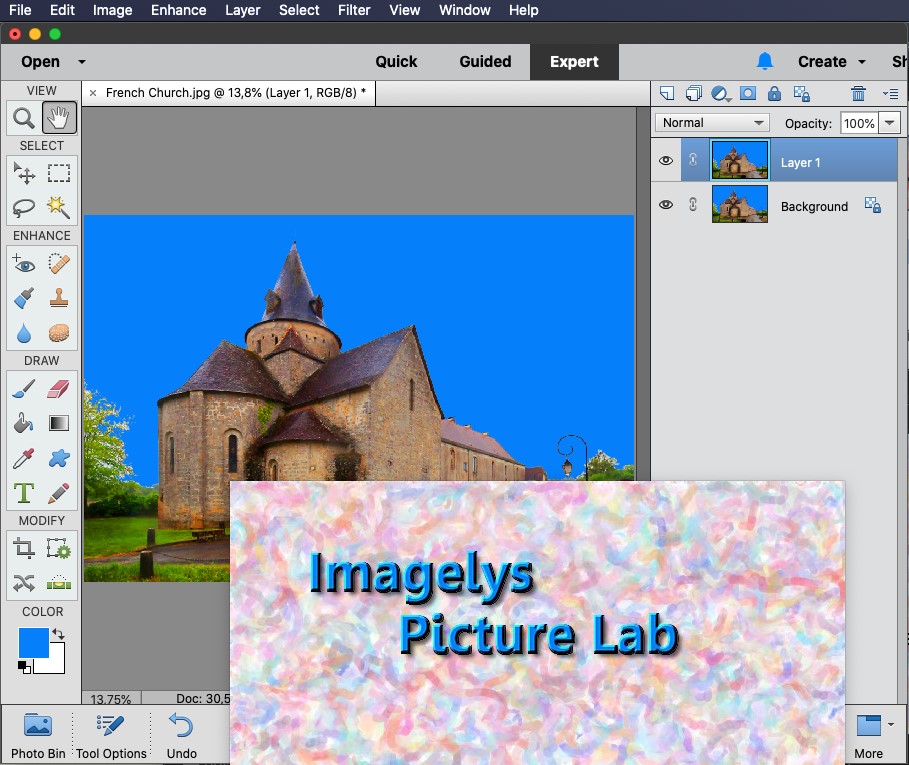909x765 pixels.
Task: Create a new layer group
Action: 693,93
